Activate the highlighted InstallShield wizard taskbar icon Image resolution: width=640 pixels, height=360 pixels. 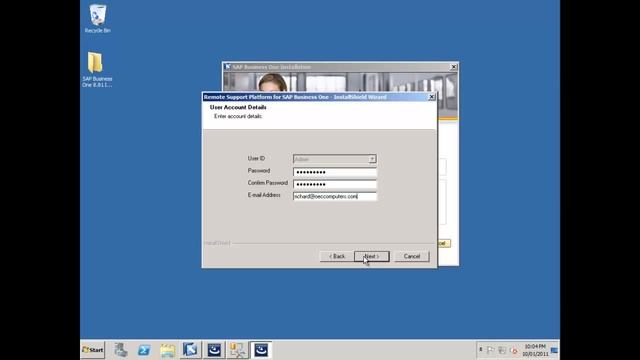tap(261, 350)
